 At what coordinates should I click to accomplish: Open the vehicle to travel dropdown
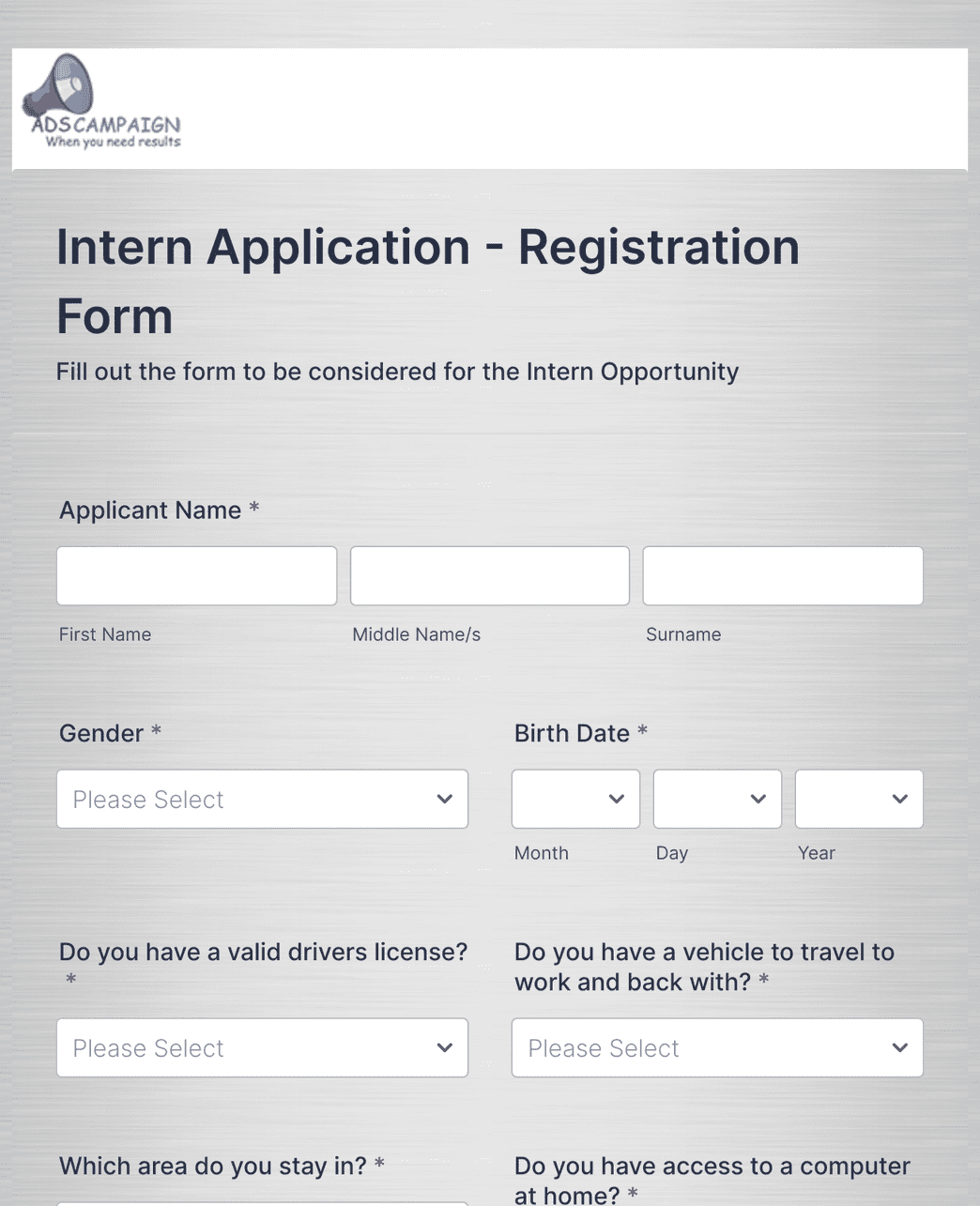(x=717, y=1047)
